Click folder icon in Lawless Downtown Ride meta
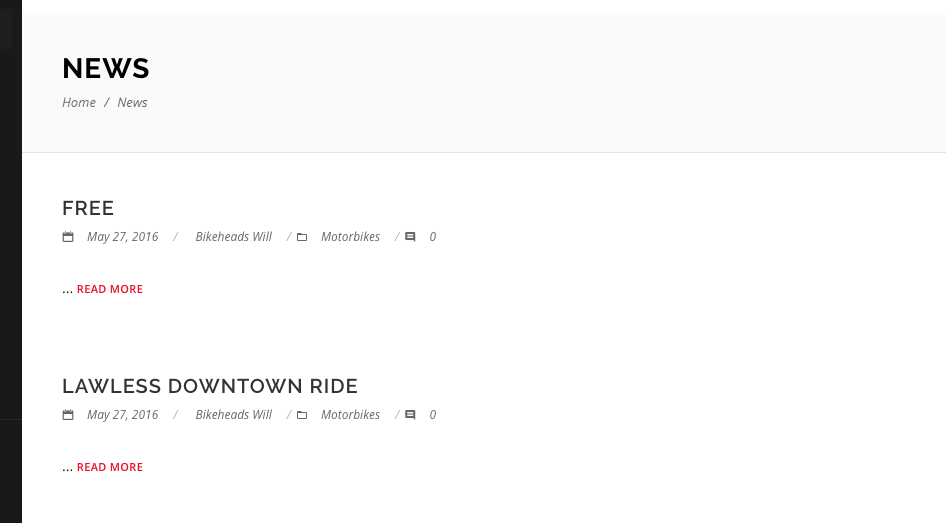This screenshot has width=946, height=523. click(x=302, y=415)
